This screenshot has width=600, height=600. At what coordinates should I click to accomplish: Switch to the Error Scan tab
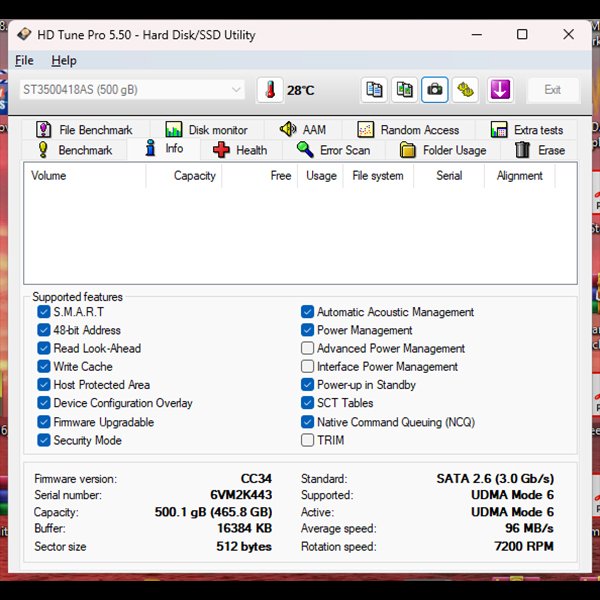click(x=334, y=150)
